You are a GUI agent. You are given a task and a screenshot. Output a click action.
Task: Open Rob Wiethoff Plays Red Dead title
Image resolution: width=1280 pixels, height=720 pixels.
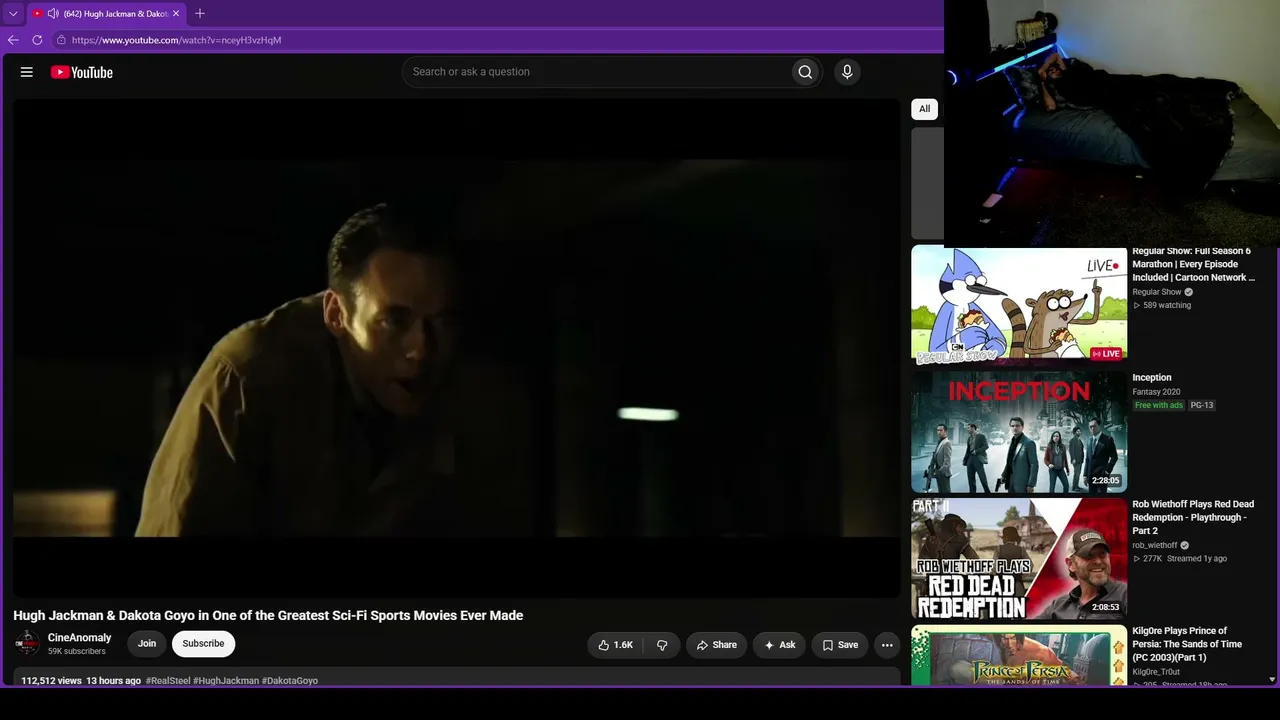point(1193,517)
